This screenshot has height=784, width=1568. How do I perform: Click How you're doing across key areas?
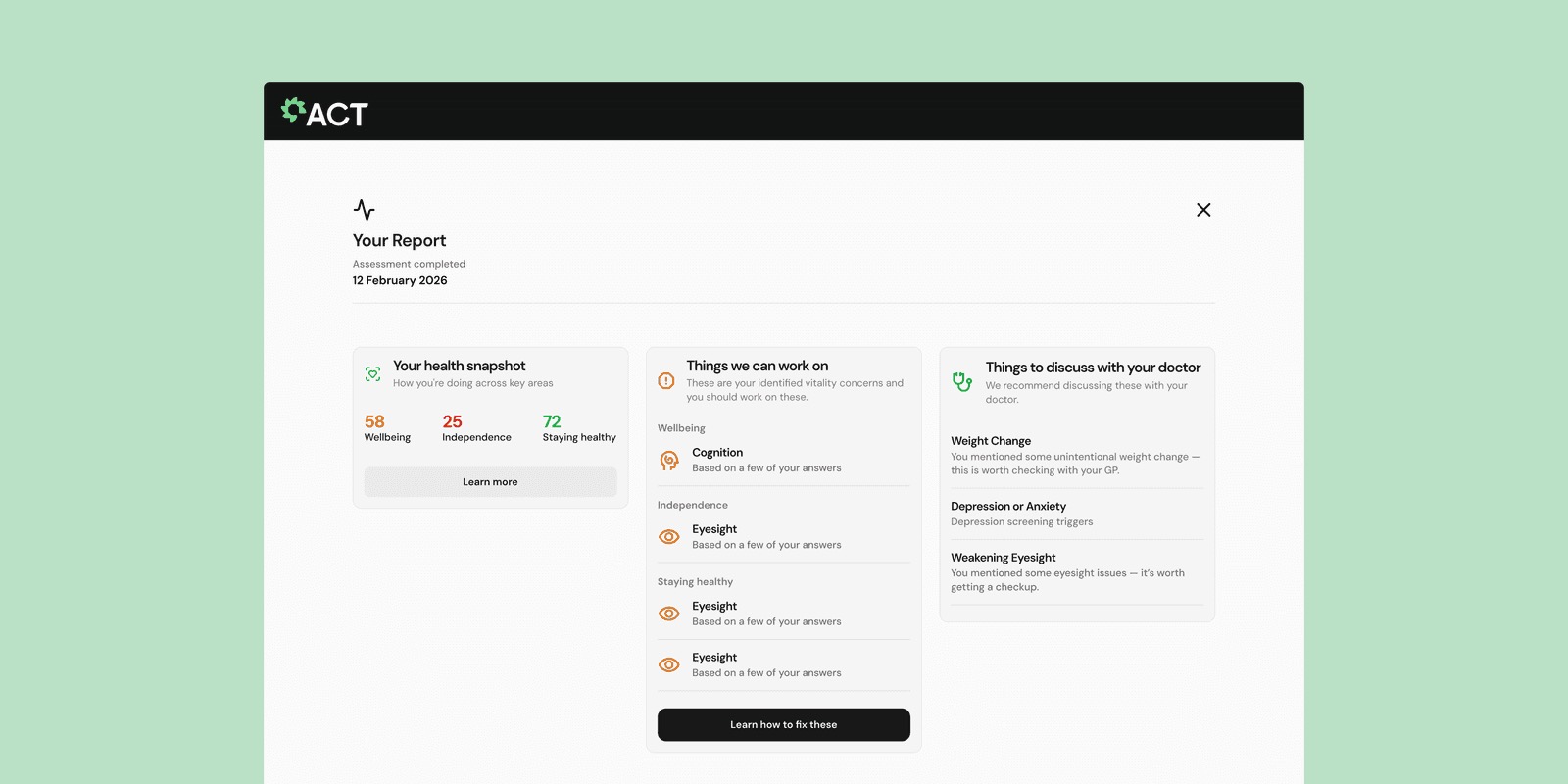pyautogui.click(x=473, y=383)
